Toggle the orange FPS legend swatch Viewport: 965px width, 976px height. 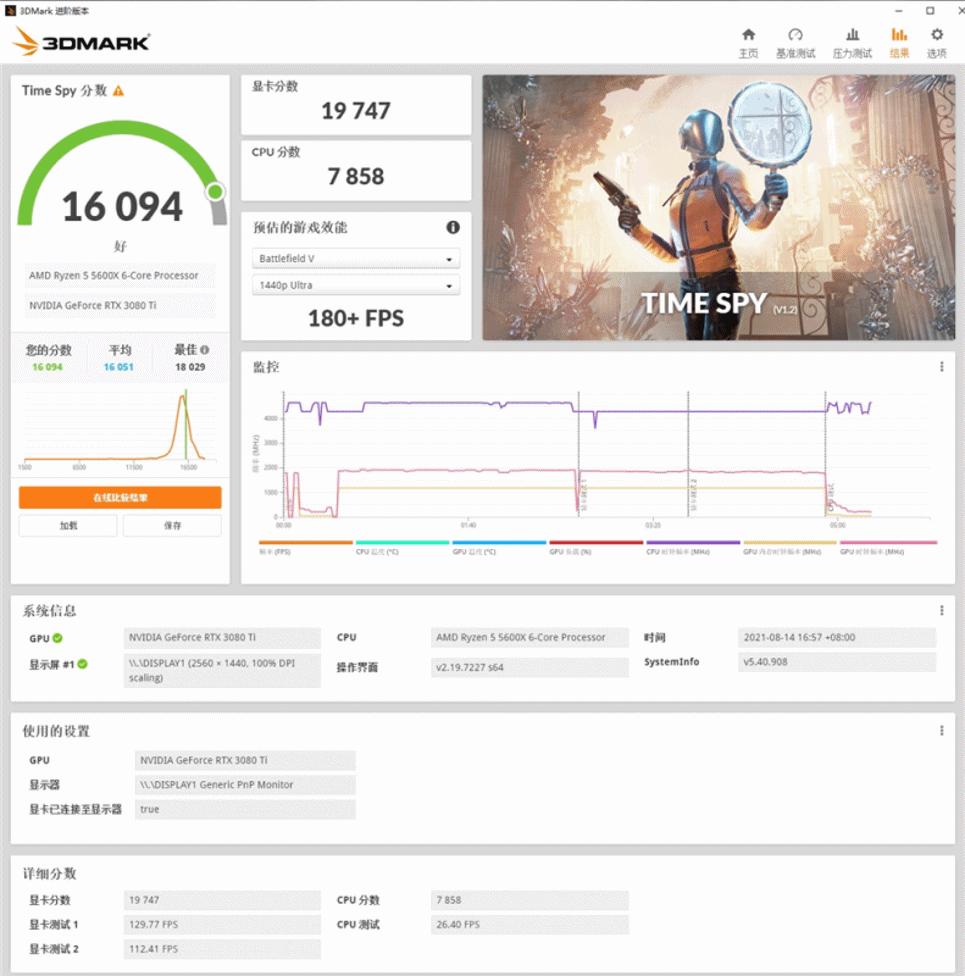pos(306,543)
